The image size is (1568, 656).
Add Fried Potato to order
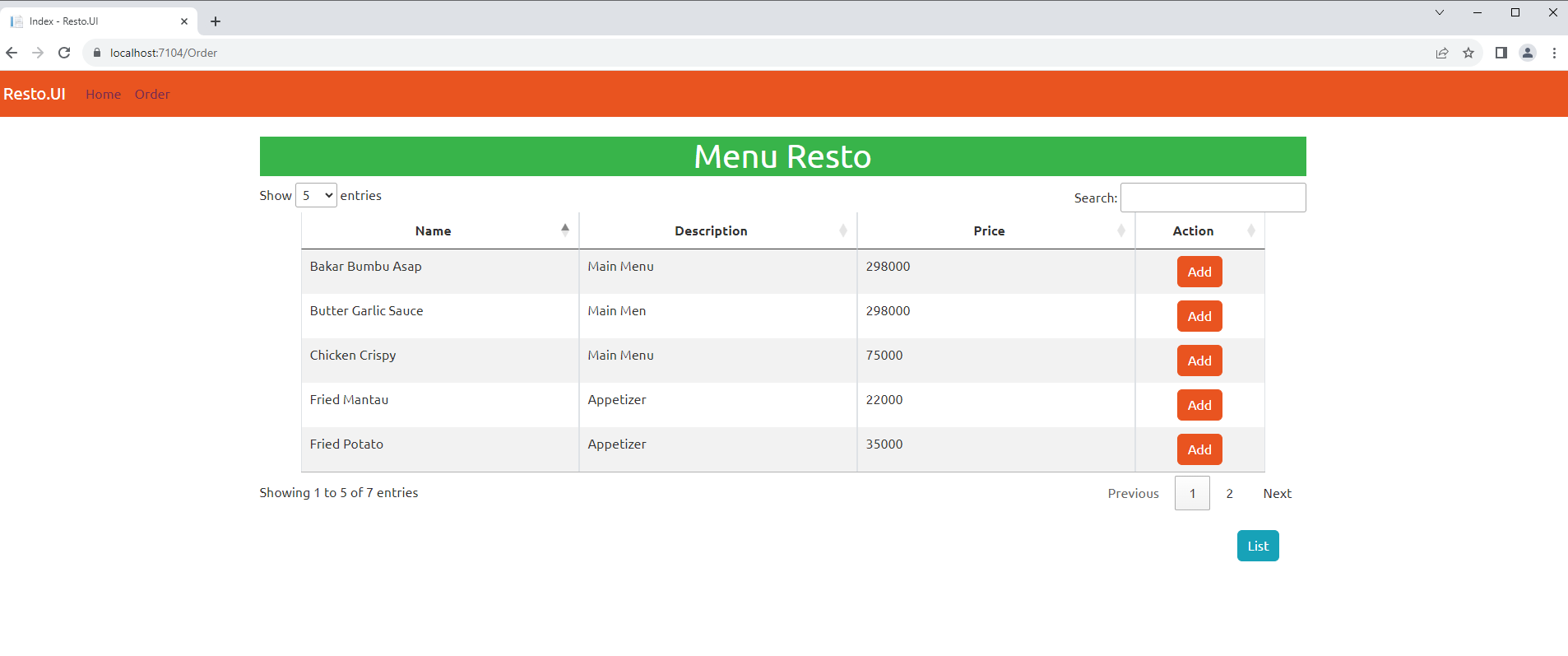tap(1199, 449)
